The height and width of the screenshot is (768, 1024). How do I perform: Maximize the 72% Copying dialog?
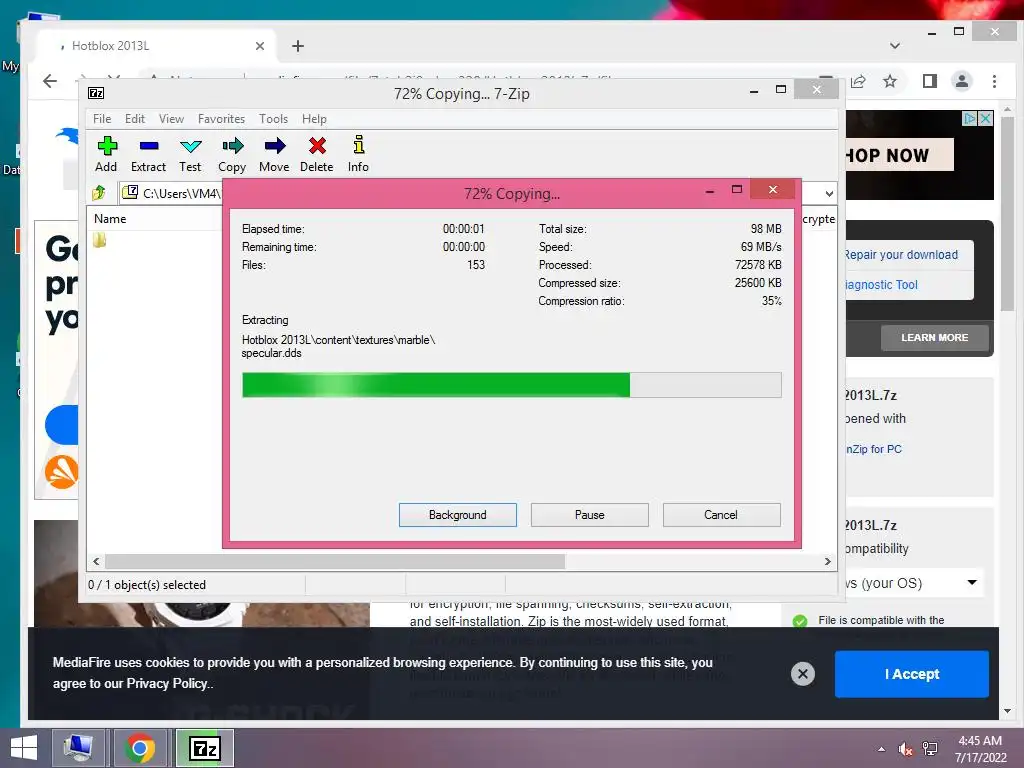pos(737,189)
